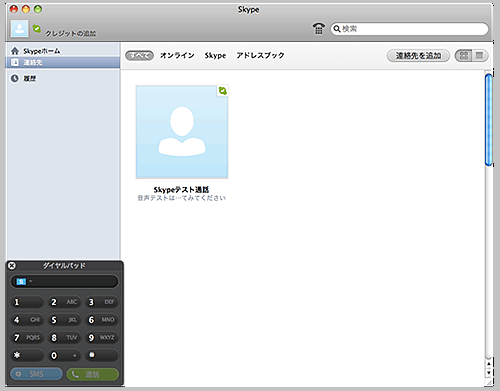Image resolution: width=500 pixels, height=391 pixels.
Task: Click the clock icon beside 履歴
Action: coord(15,79)
